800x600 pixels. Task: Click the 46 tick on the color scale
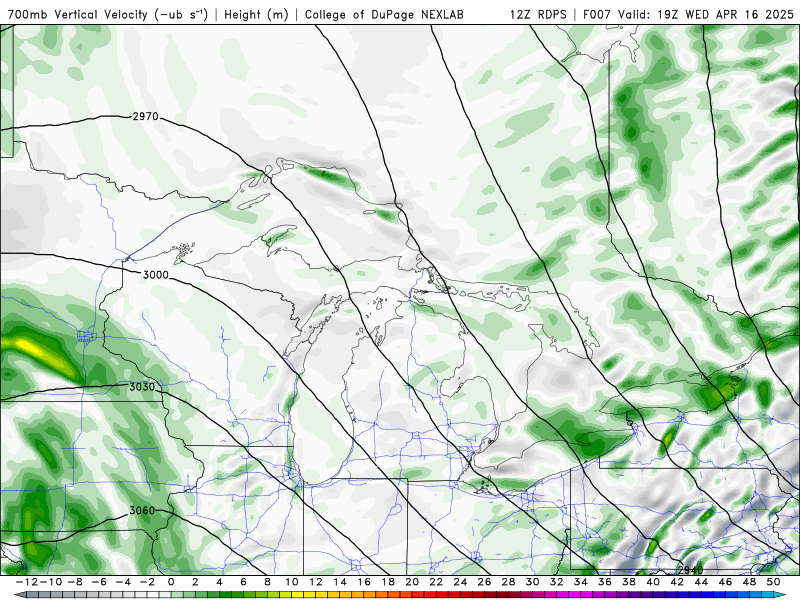[x=726, y=582]
